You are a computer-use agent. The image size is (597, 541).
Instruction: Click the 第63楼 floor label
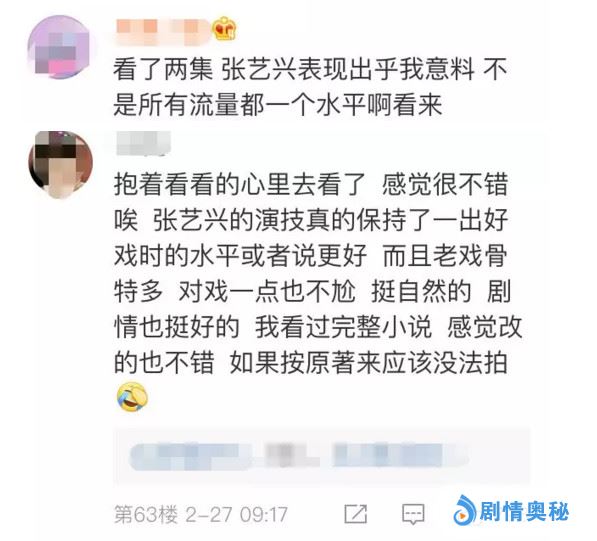pos(146,514)
